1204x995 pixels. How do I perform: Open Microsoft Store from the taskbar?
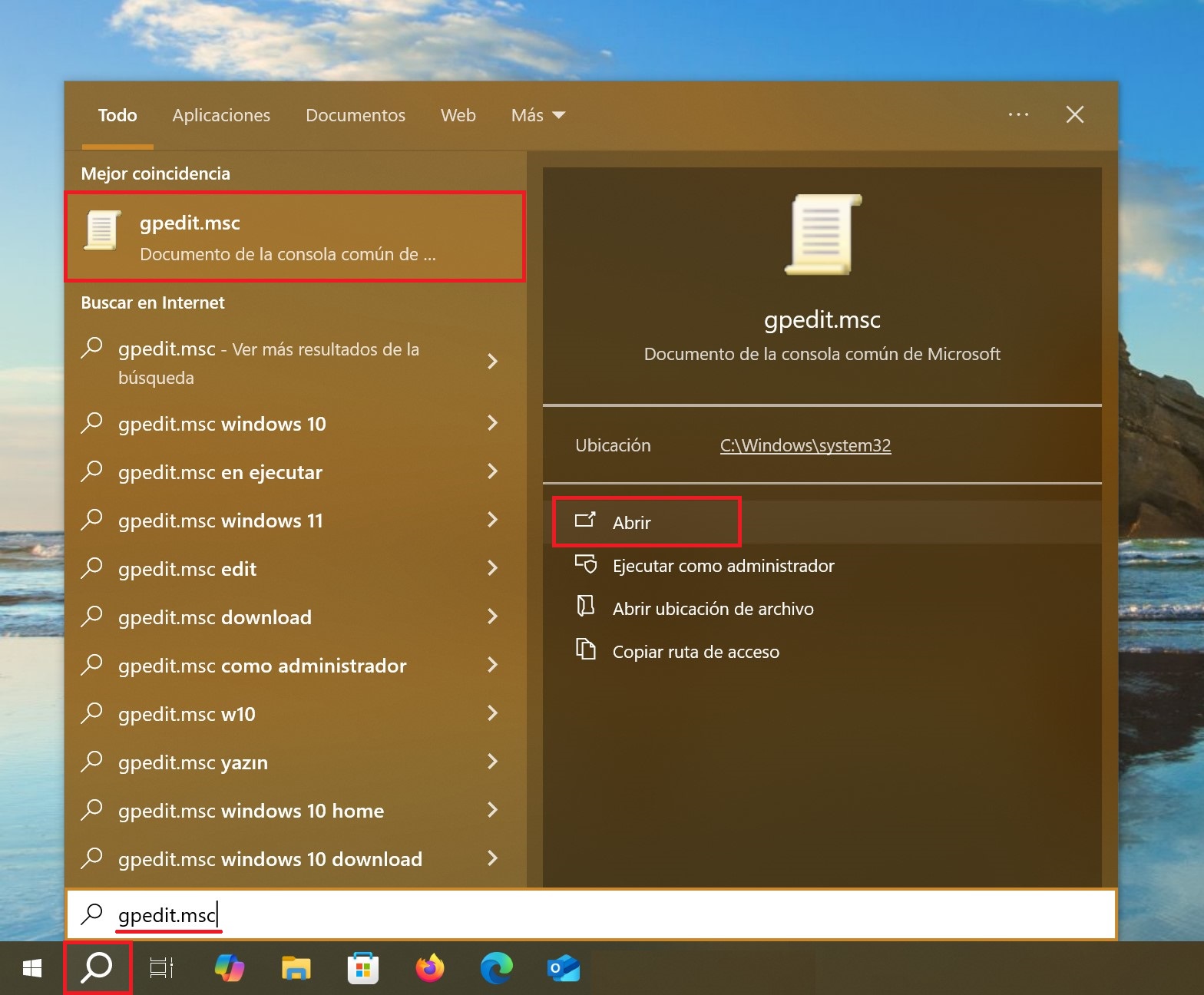[362, 968]
